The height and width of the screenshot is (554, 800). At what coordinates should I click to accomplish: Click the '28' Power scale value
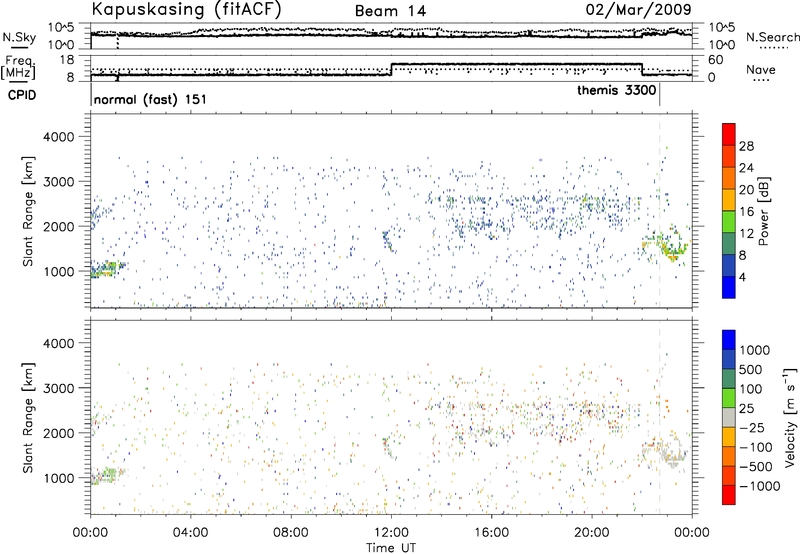point(746,146)
